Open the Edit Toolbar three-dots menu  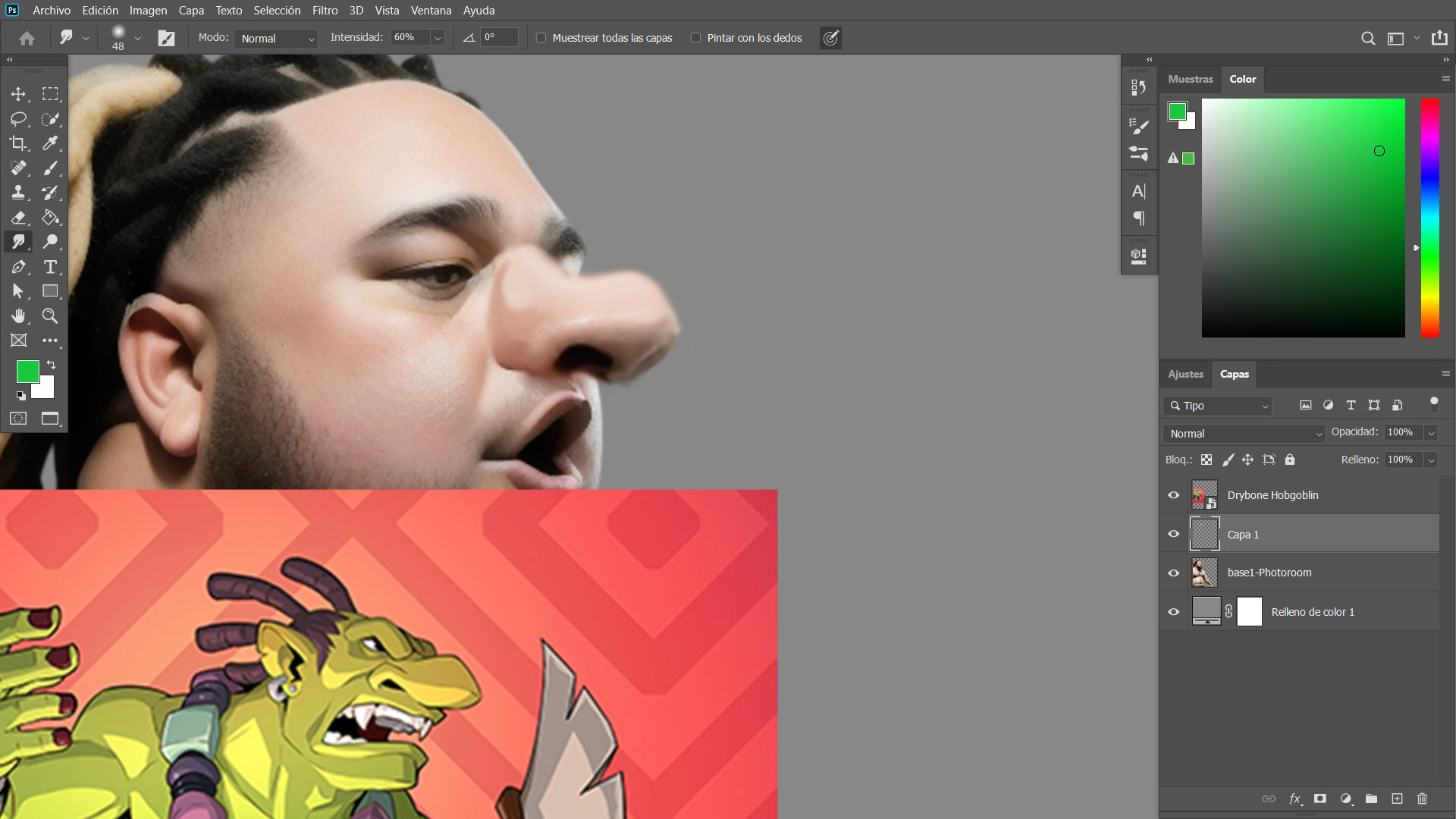[x=50, y=340]
